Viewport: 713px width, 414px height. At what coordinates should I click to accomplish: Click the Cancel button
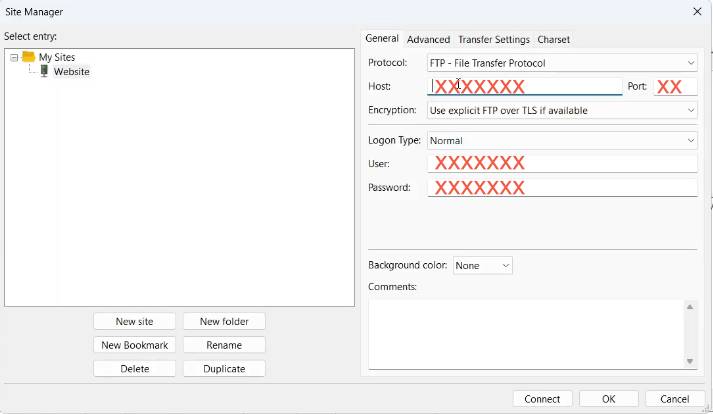pos(675,399)
